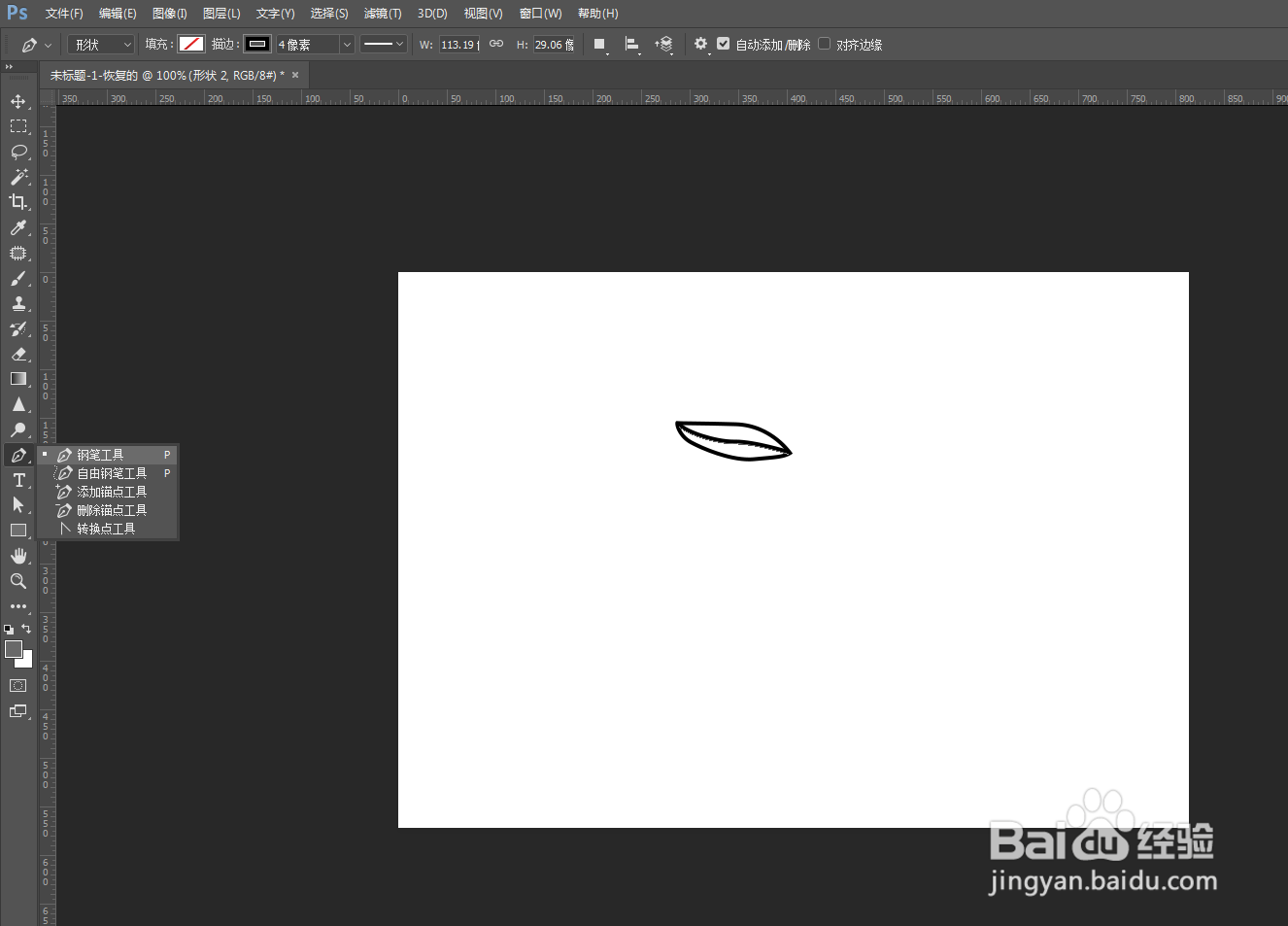Click the foreground color swatch

tap(12, 648)
